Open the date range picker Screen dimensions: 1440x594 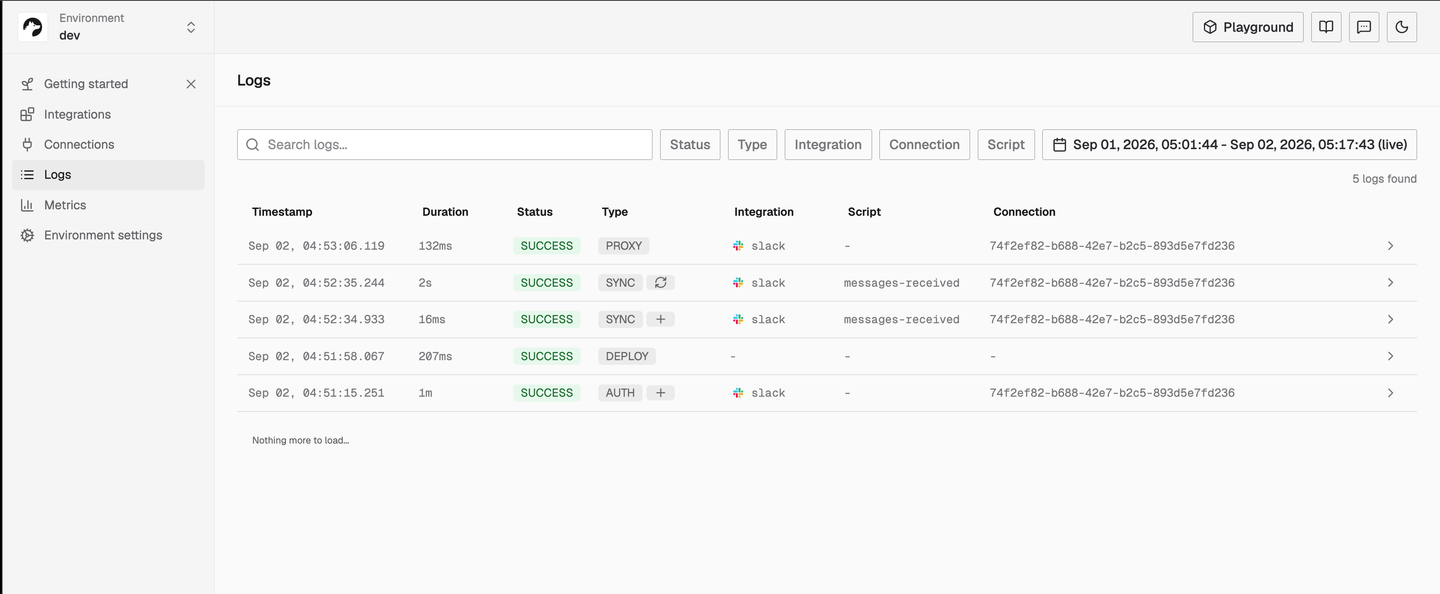1229,144
